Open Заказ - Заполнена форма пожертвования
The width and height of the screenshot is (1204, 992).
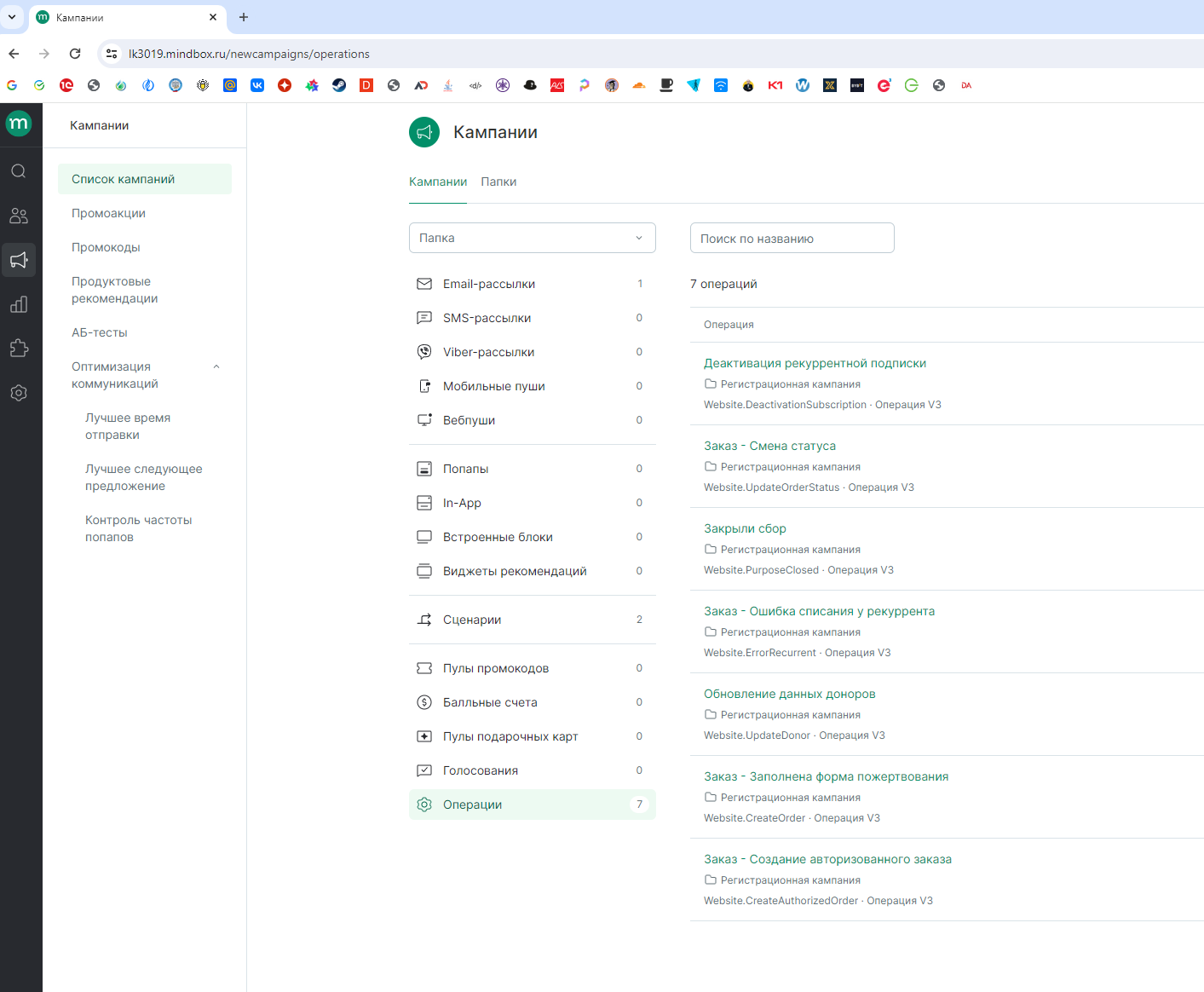pos(826,776)
